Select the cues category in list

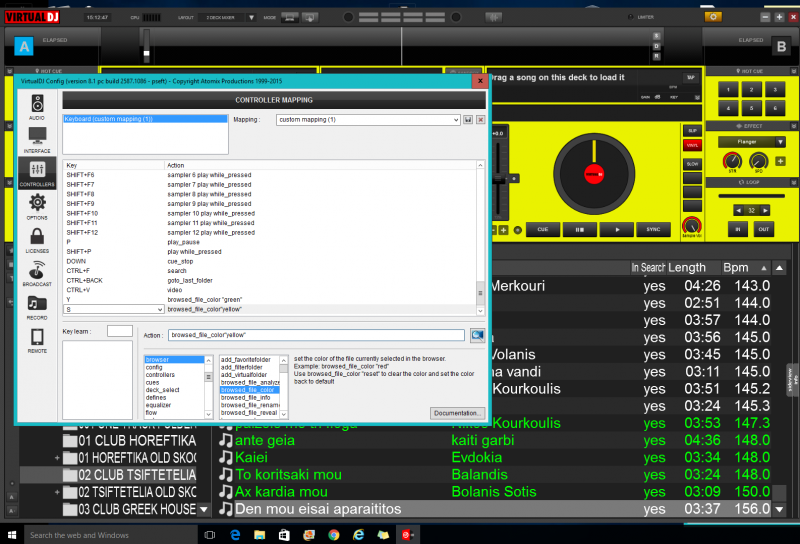pos(152,382)
